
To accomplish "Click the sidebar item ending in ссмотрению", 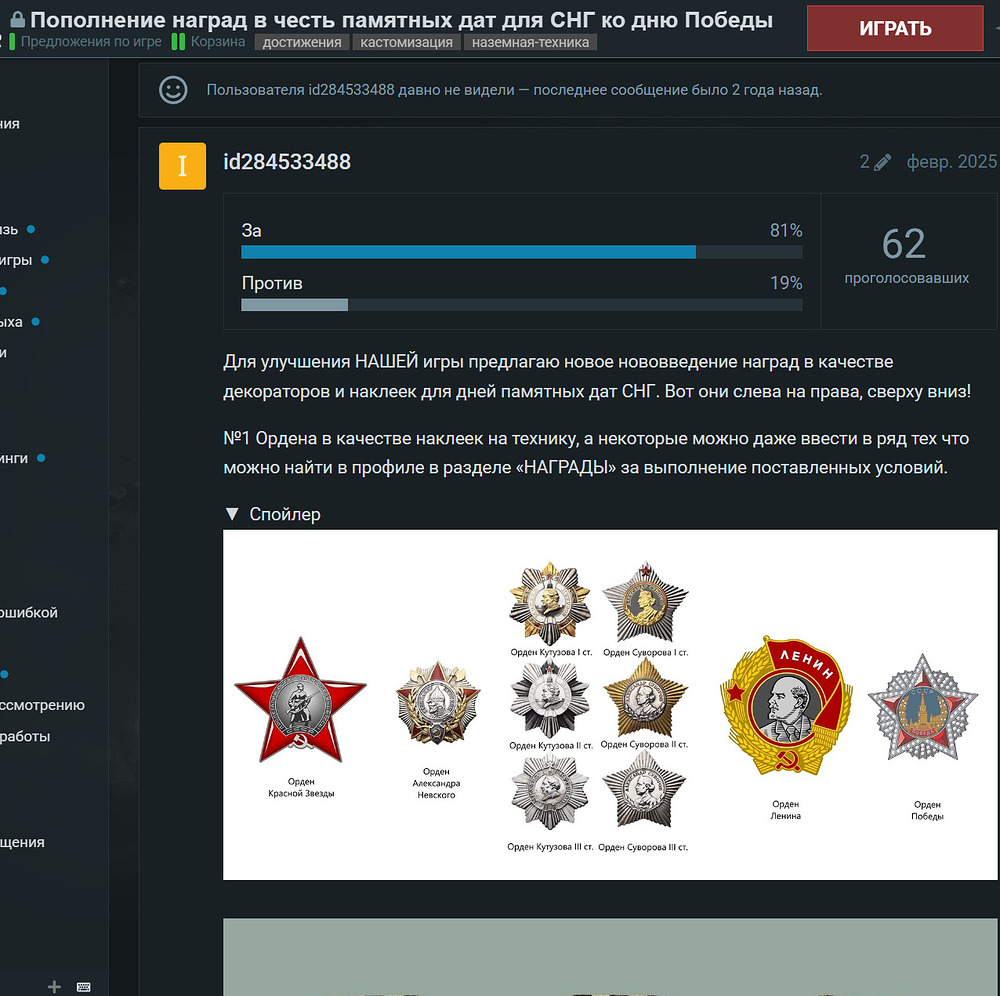I will (x=42, y=705).
